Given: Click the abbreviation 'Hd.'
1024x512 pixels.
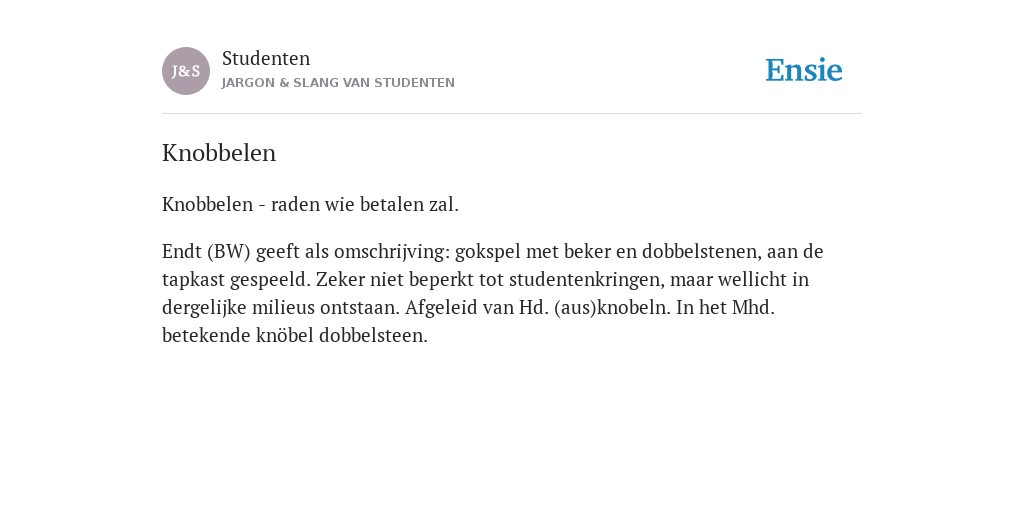Looking at the screenshot, I should point(534,308).
